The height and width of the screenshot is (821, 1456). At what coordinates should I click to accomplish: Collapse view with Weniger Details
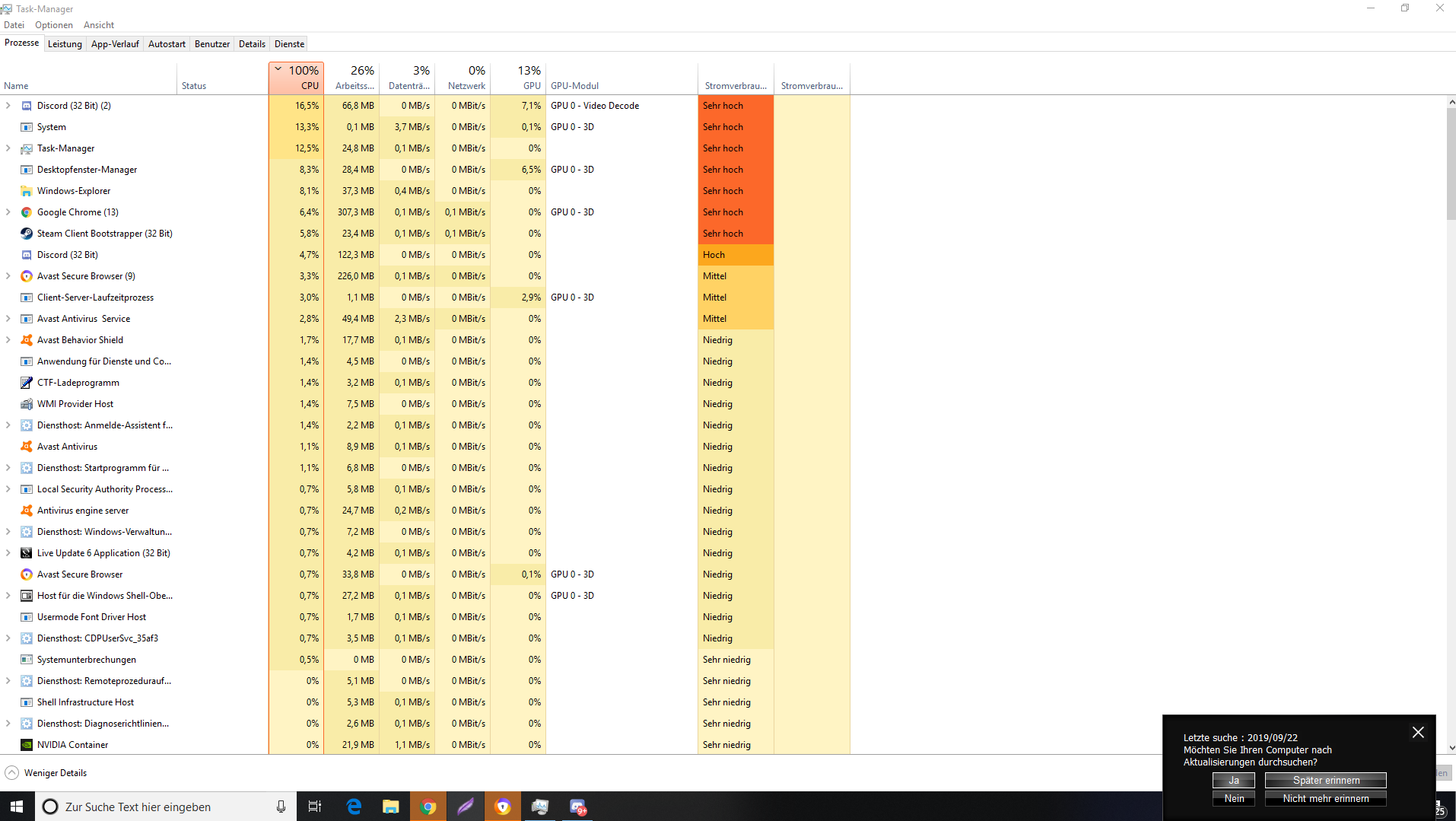(46, 773)
